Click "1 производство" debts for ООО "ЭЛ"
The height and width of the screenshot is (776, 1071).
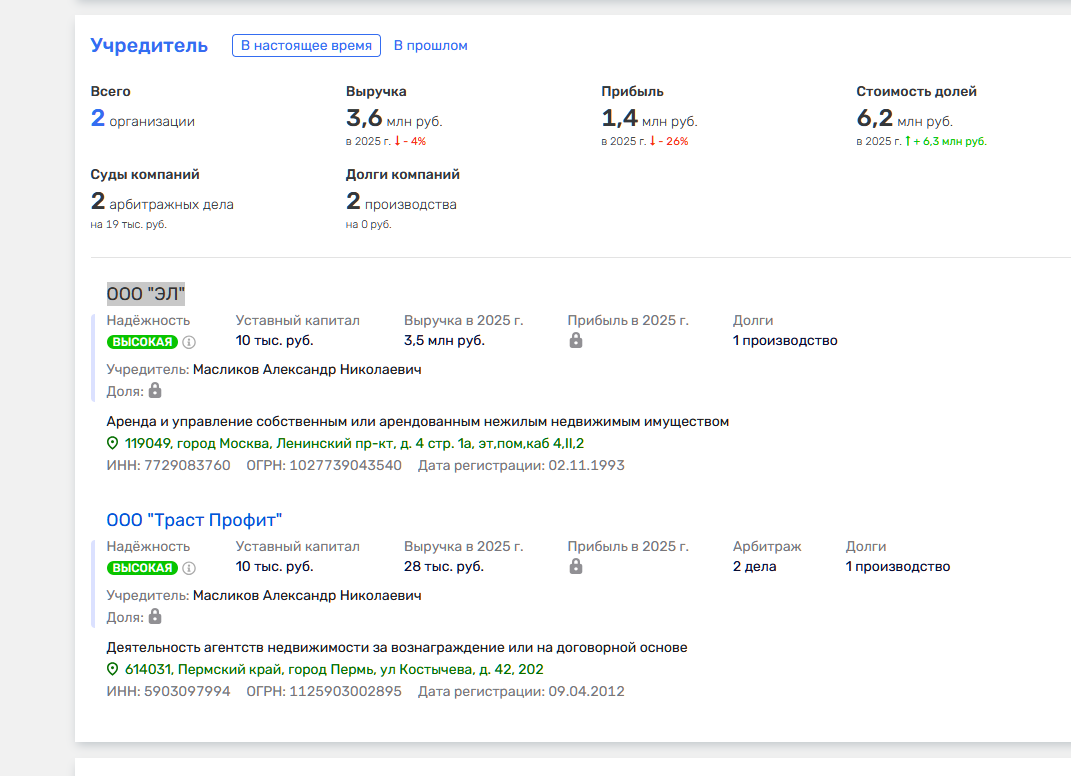tap(784, 340)
